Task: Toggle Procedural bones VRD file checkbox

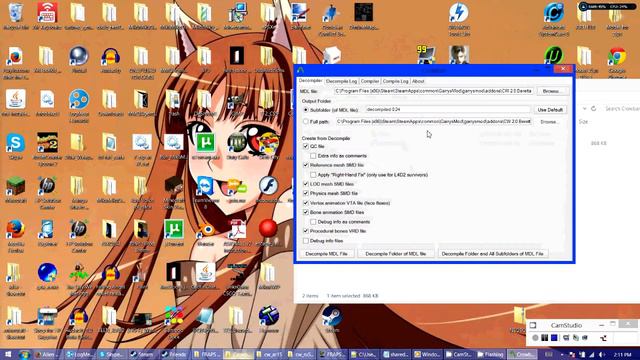Action: [x=306, y=231]
